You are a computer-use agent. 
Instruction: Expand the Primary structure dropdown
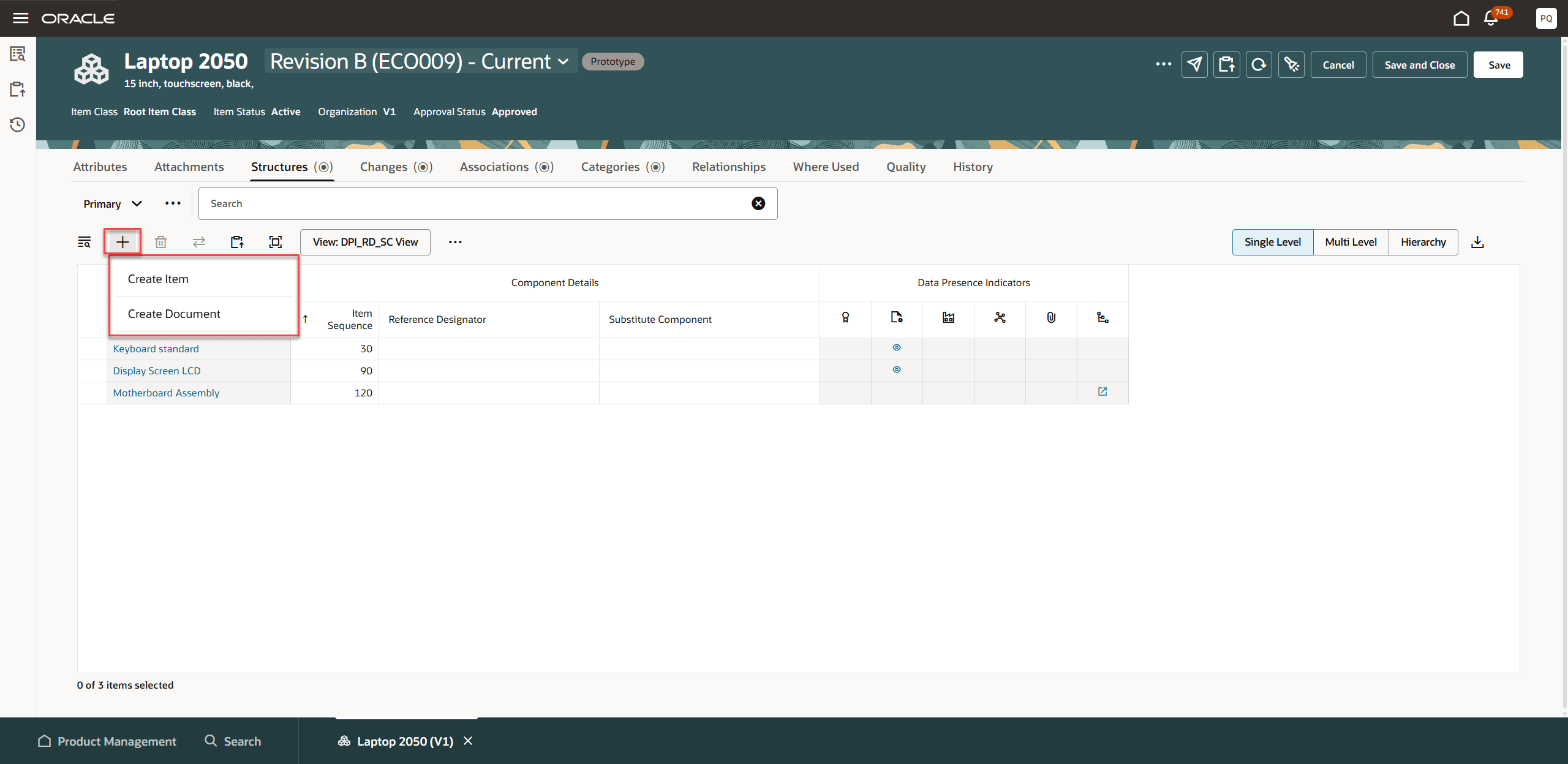pos(113,204)
